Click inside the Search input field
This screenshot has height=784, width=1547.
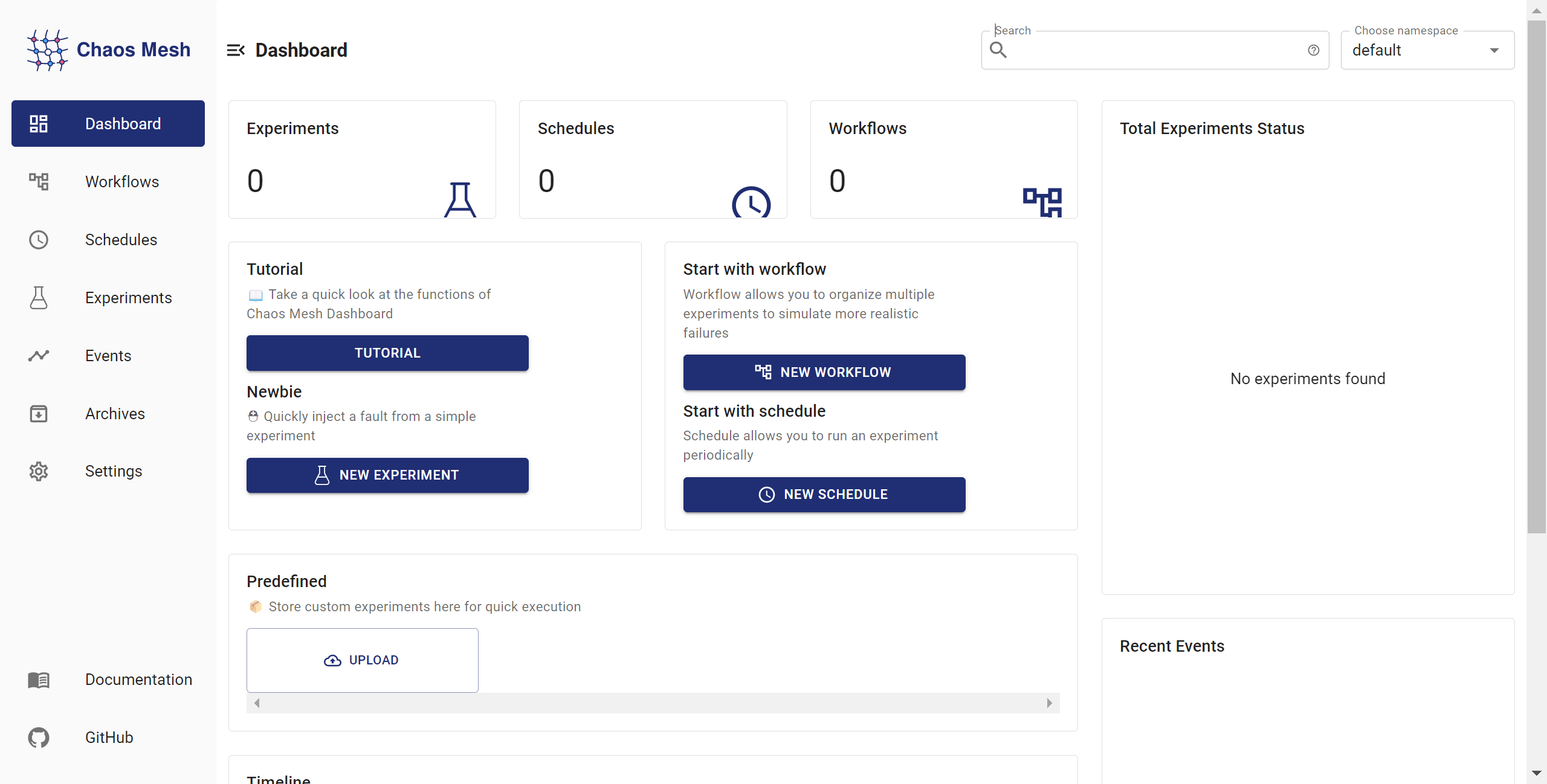coord(1154,50)
